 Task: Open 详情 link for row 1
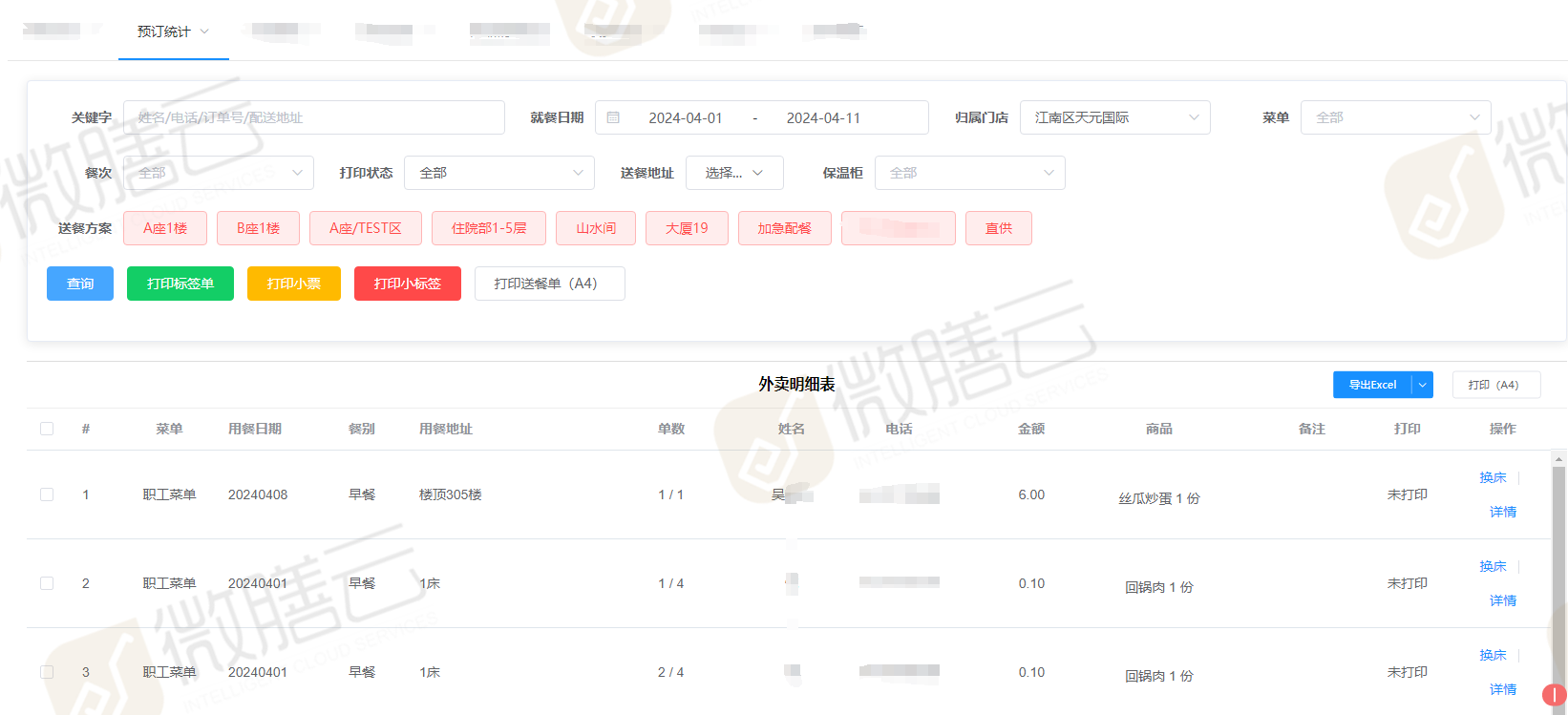1502,512
